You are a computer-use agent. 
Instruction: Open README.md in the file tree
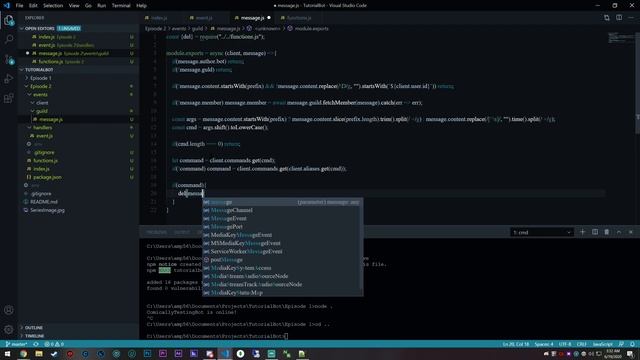tap(44, 202)
